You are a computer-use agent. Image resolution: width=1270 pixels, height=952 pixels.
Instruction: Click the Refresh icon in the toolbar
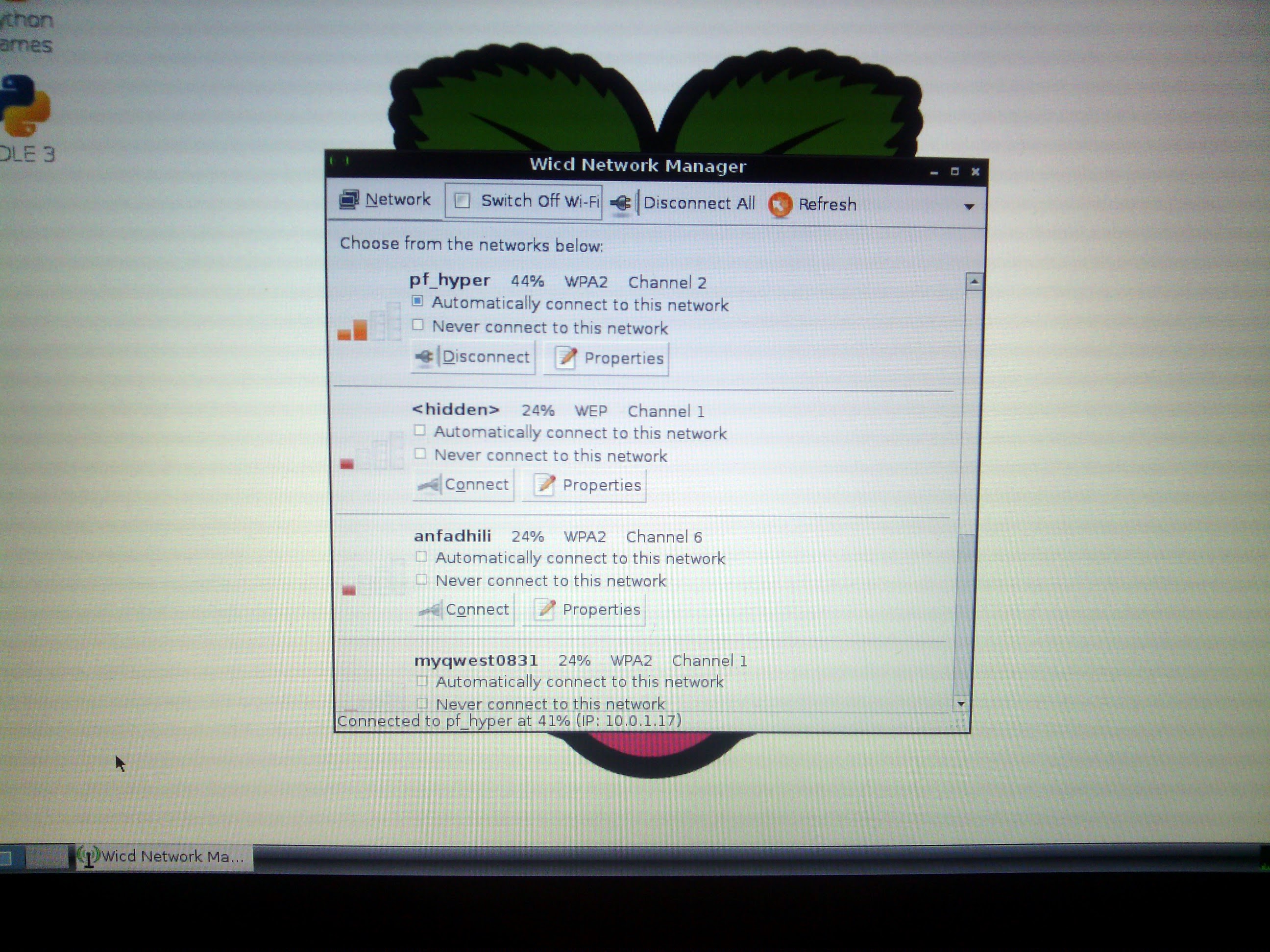780,204
